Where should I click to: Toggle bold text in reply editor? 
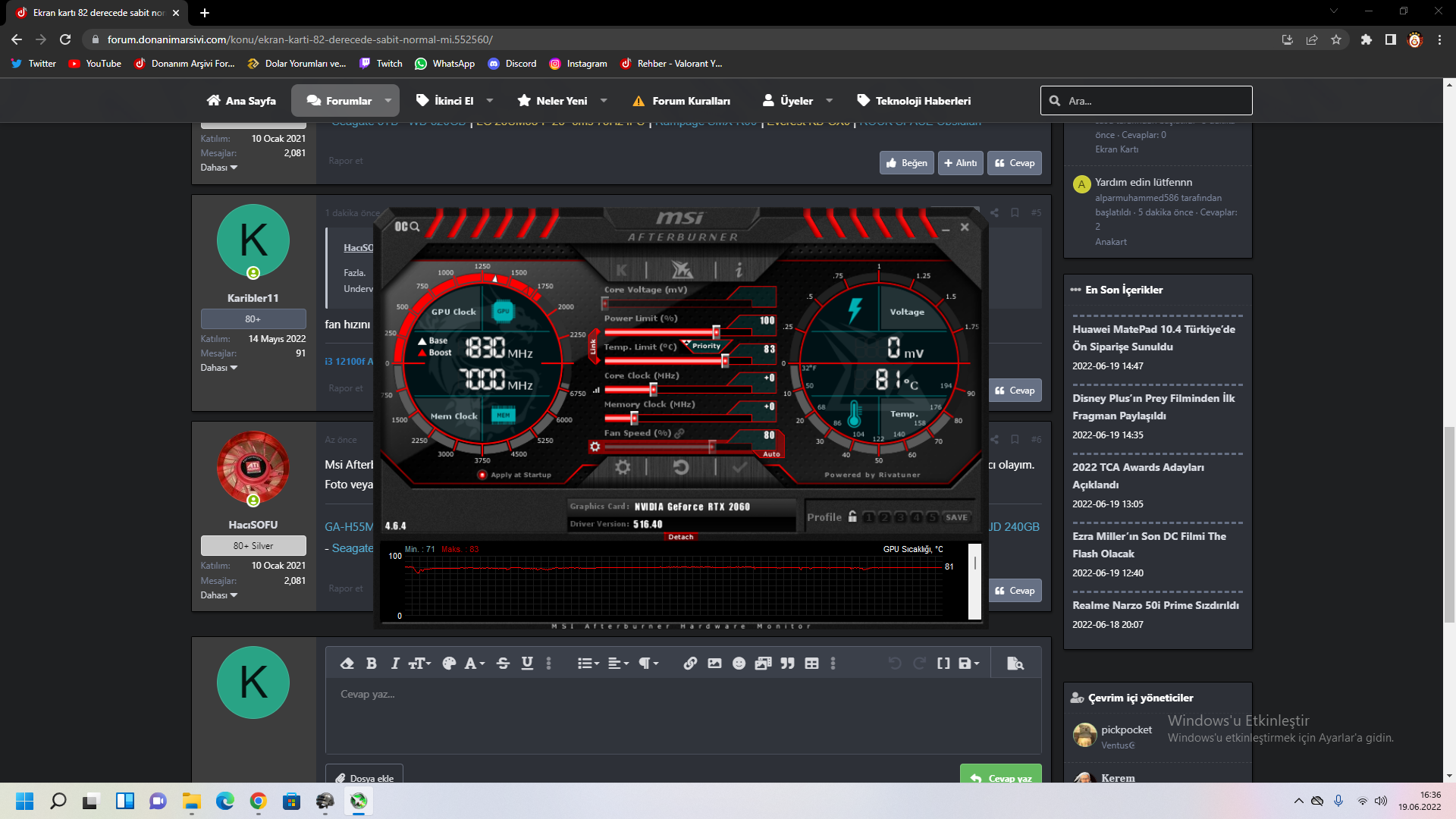point(372,664)
